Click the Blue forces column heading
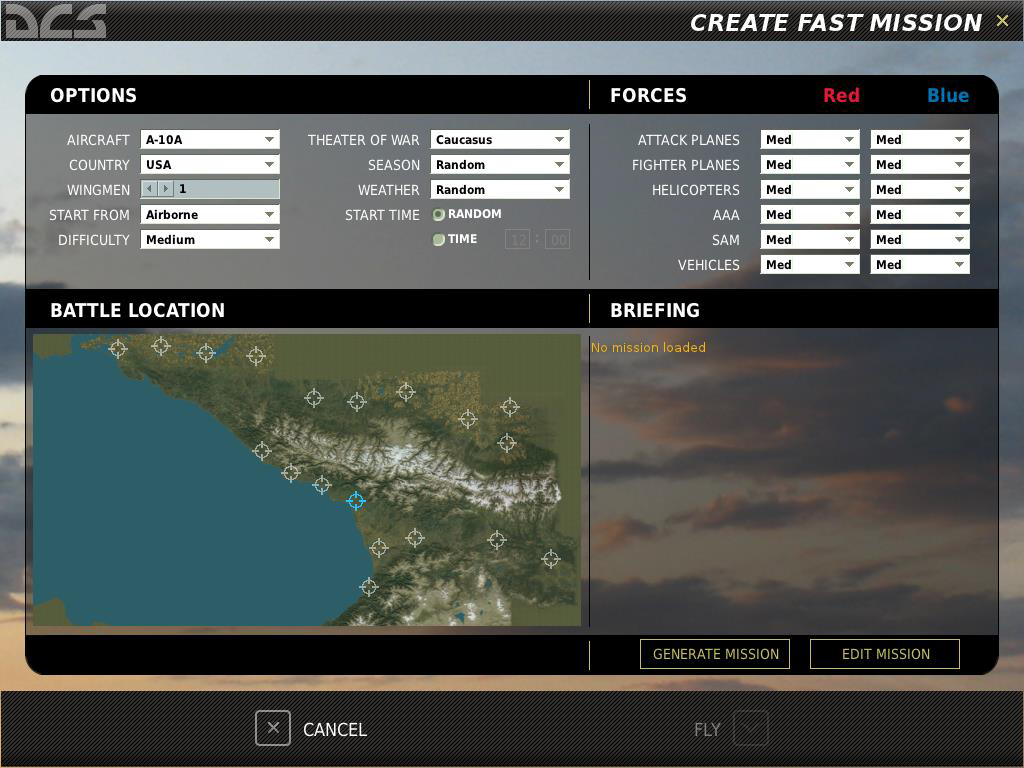This screenshot has height=768, width=1024. (x=948, y=95)
